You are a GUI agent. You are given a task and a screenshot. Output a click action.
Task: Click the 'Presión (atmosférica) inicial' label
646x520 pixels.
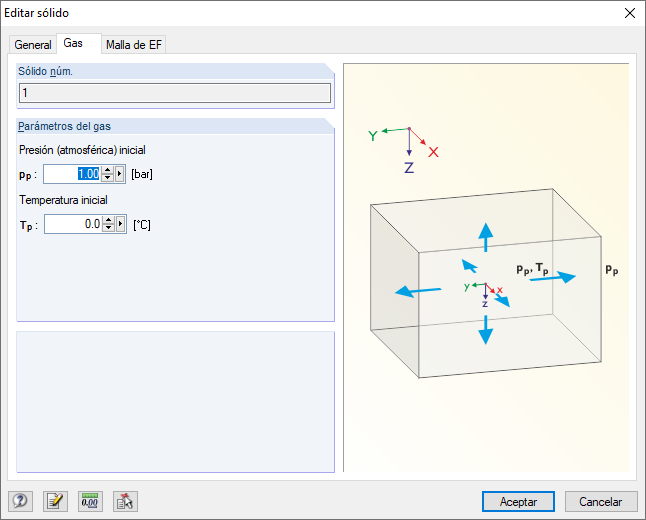click(x=82, y=150)
